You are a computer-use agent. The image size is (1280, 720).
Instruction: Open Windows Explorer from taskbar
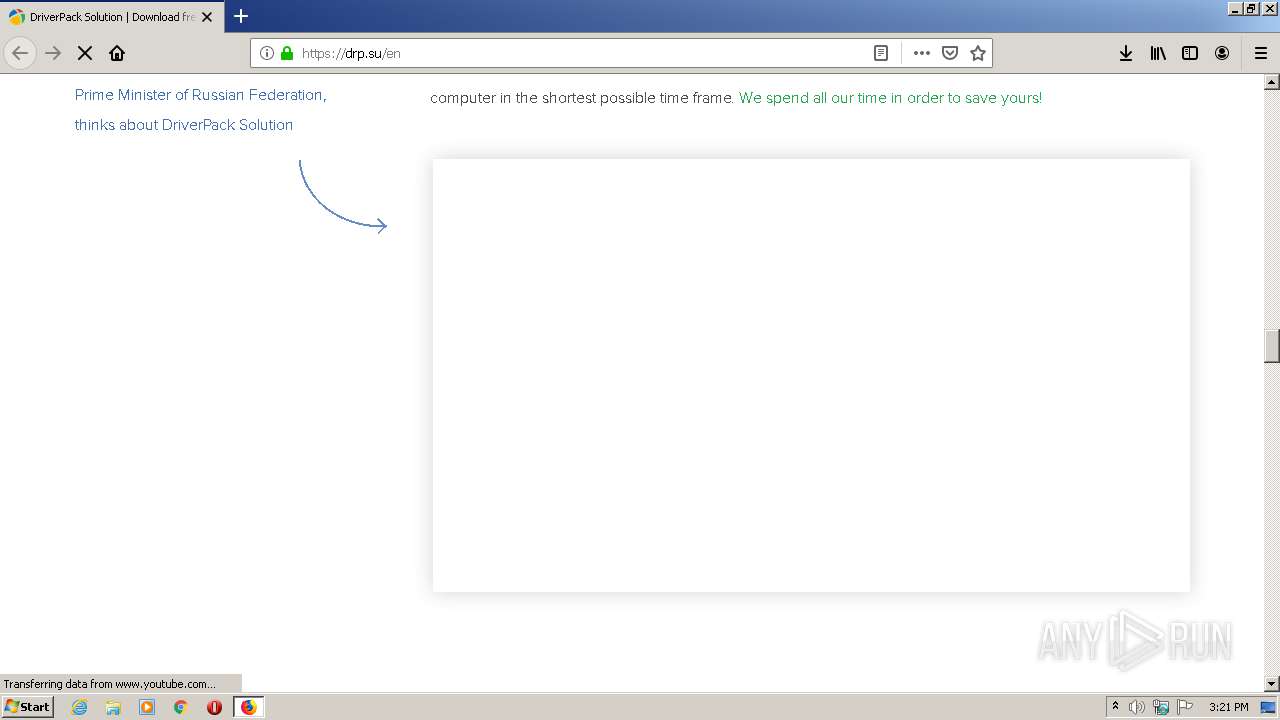click(113, 707)
